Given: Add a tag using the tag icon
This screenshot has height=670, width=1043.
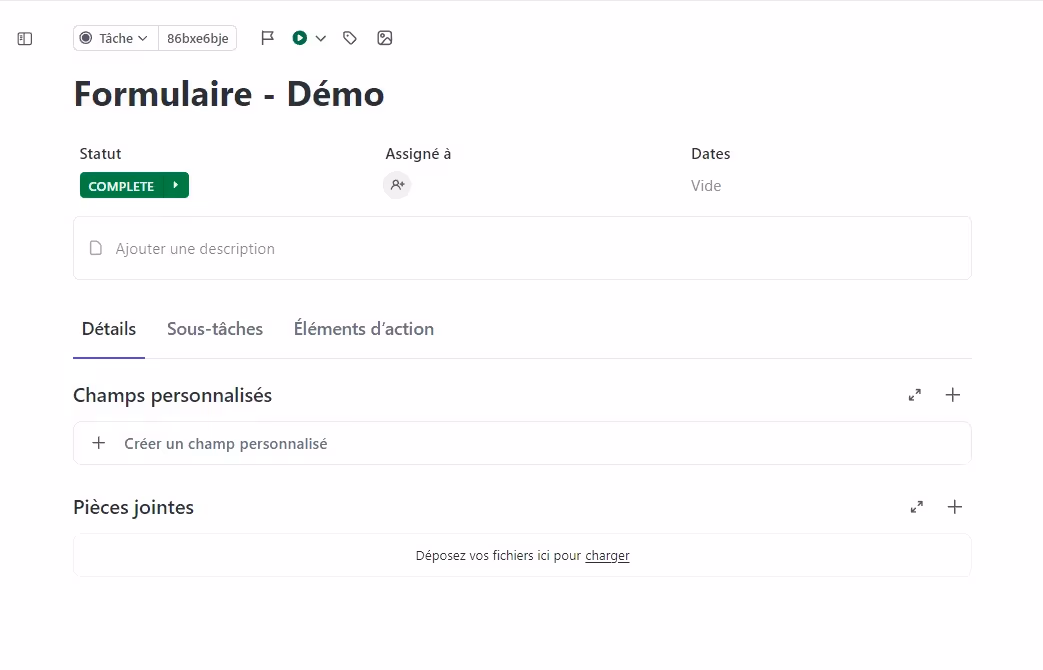Looking at the screenshot, I should (350, 38).
